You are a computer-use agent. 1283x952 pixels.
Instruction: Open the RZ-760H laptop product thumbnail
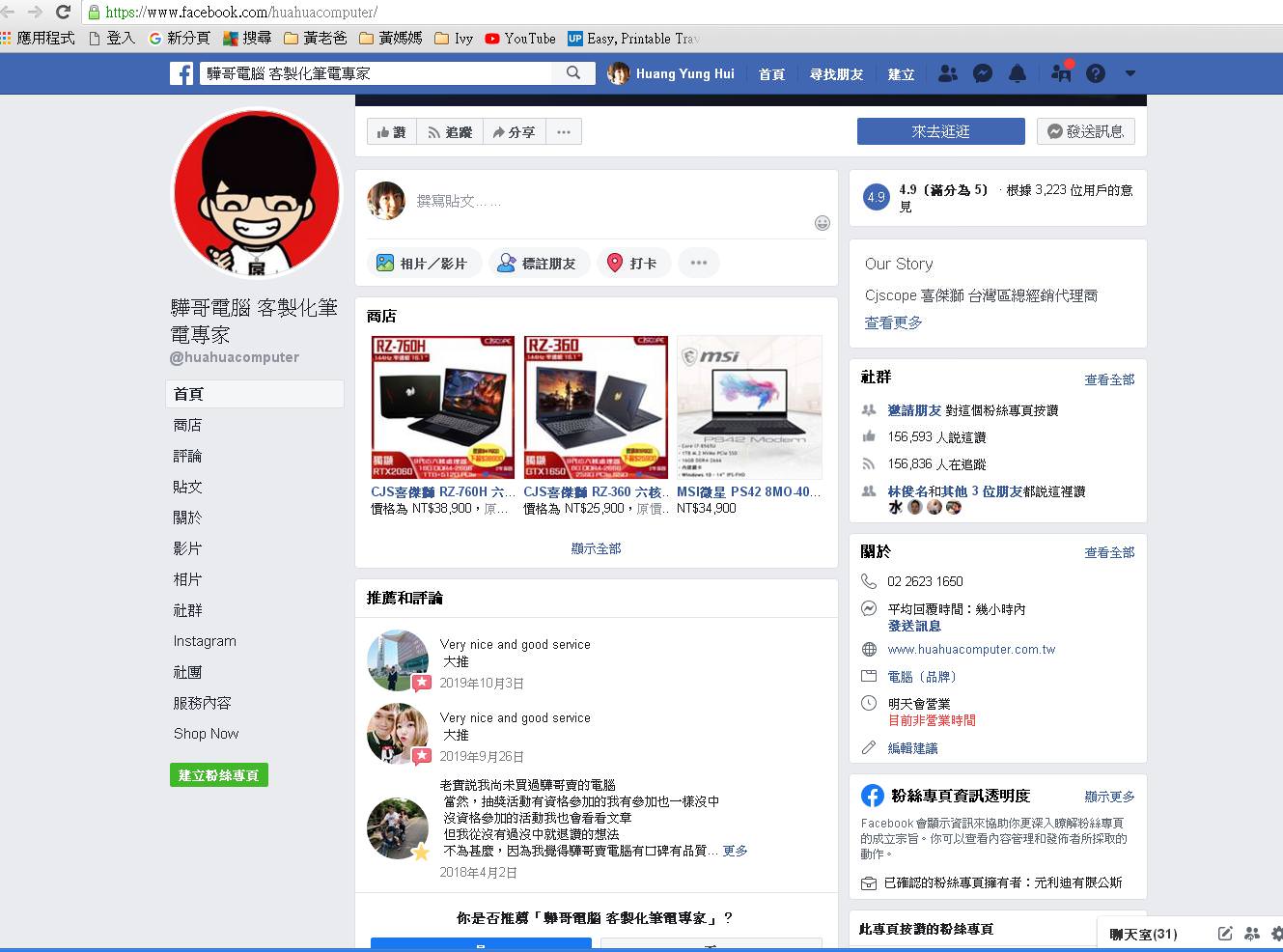click(x=442, y=406)
